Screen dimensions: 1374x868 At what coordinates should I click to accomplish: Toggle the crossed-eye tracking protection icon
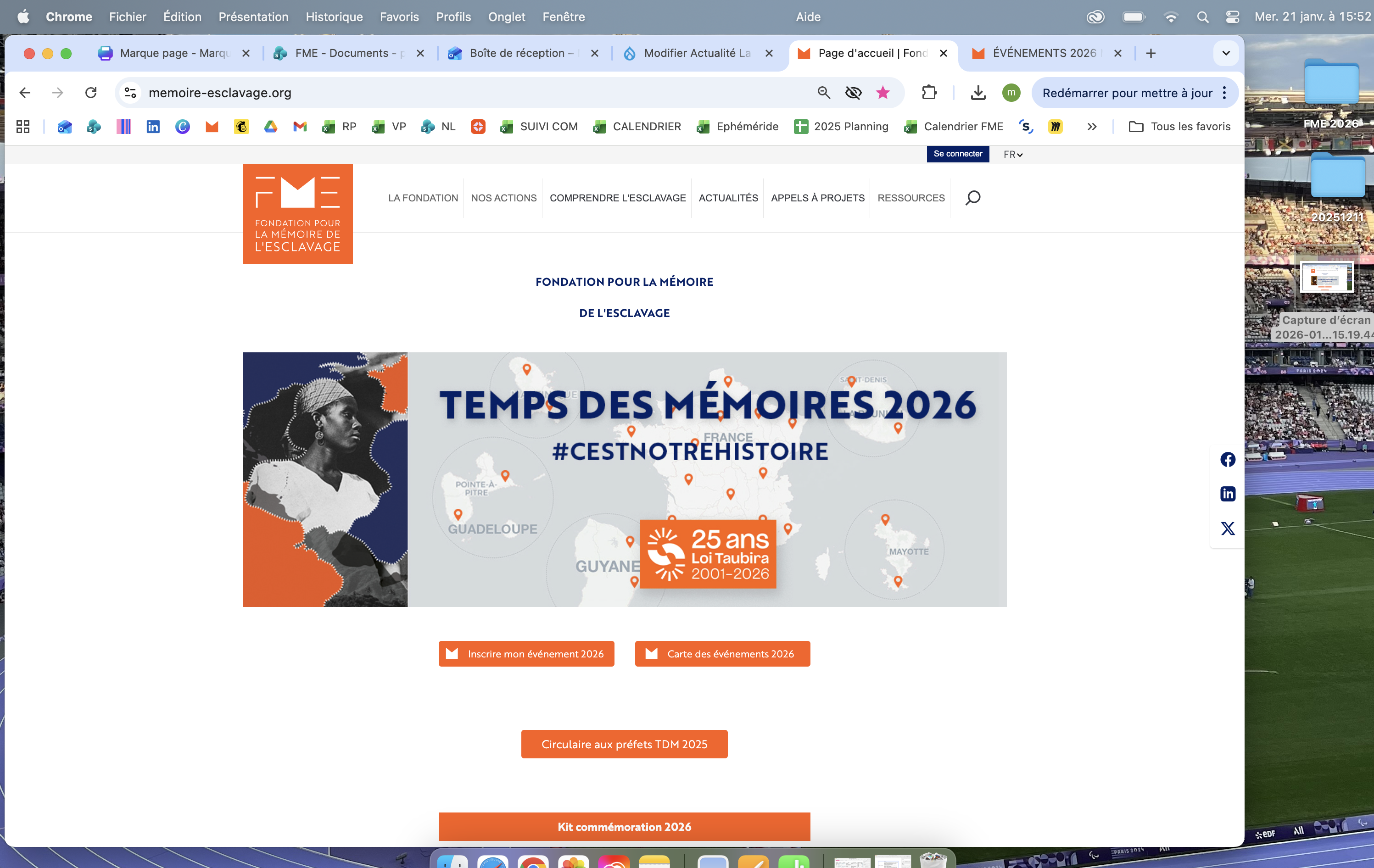click(853, 92)
